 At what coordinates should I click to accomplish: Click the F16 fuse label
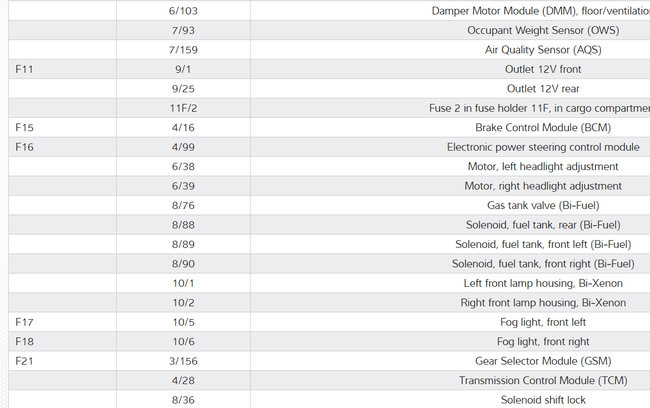coord(25,147)
